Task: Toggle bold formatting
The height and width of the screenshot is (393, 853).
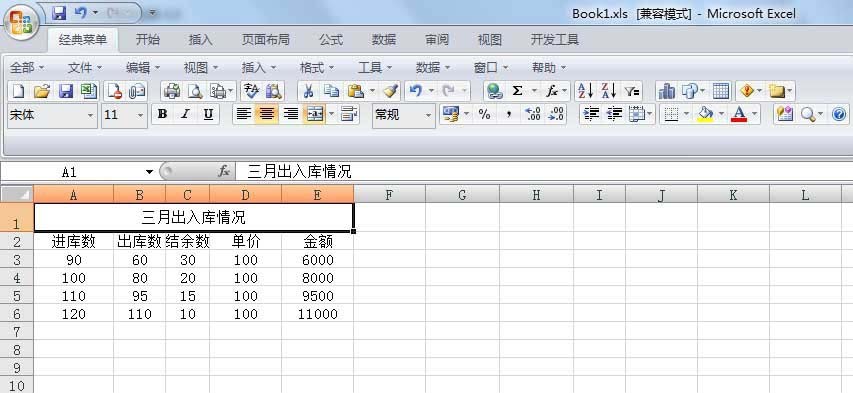Action: (162, 114)
